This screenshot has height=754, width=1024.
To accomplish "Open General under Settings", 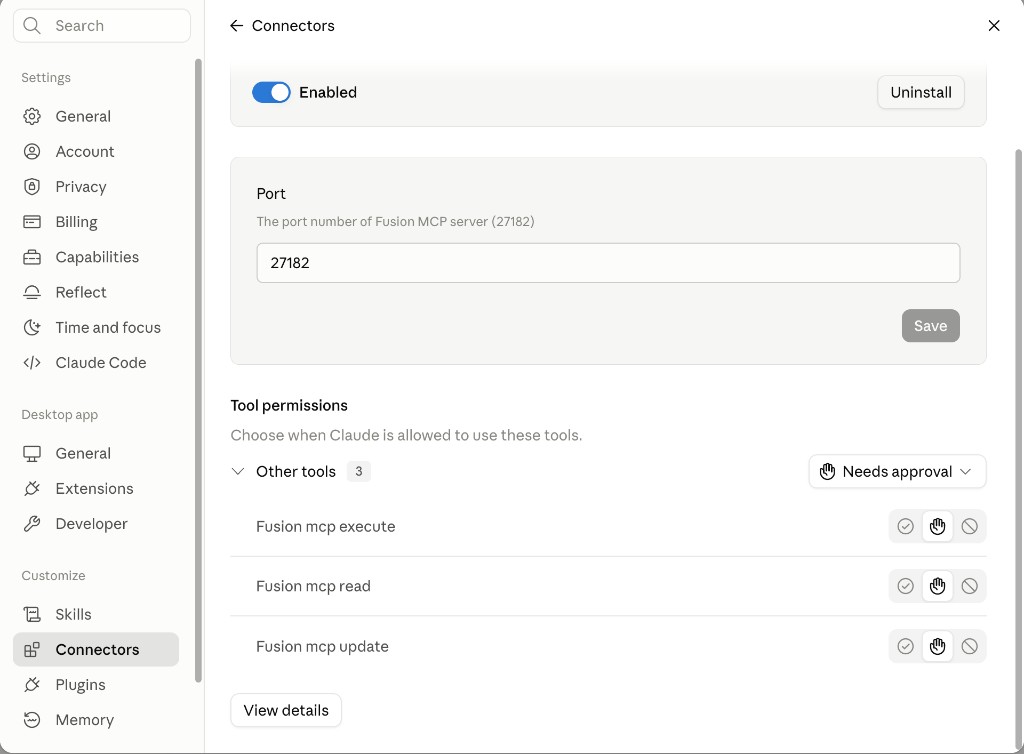I will 95,116.
